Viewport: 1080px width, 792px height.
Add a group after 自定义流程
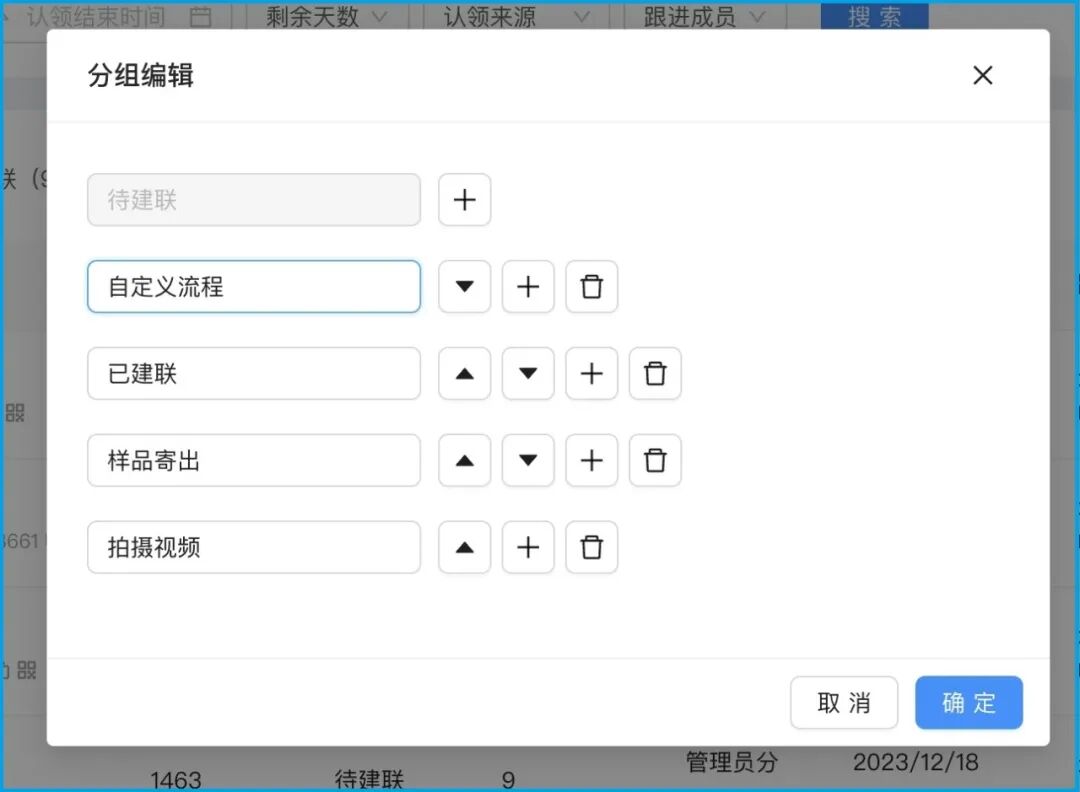(x=528, y=286)
